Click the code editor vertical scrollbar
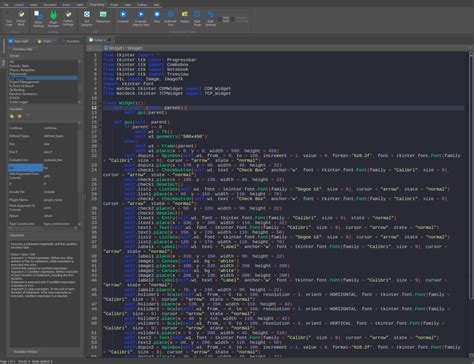The image size is (474, 364). click(x=471, y=177)
